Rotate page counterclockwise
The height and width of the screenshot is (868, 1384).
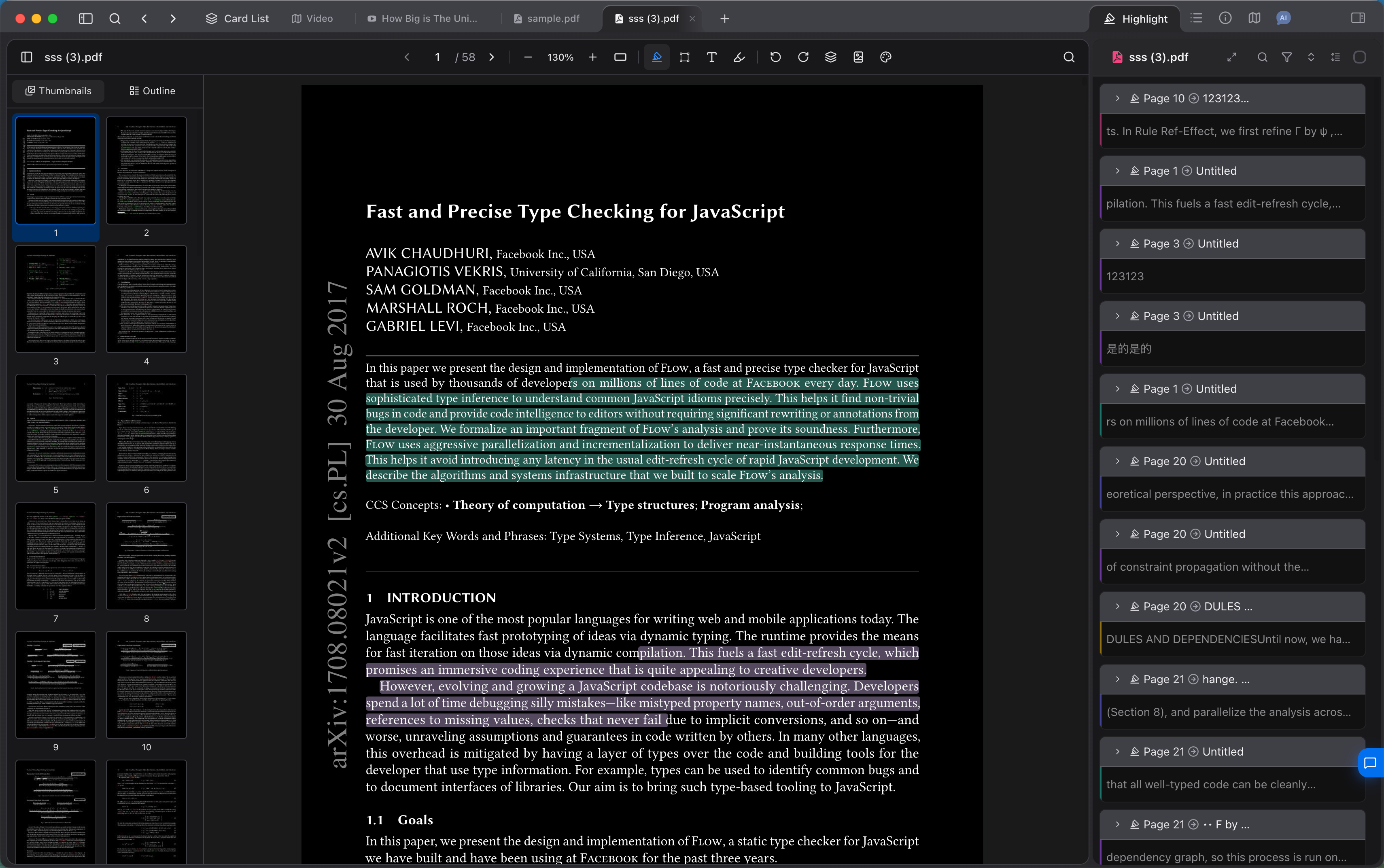pyautogui.click(x=775, y=57)
